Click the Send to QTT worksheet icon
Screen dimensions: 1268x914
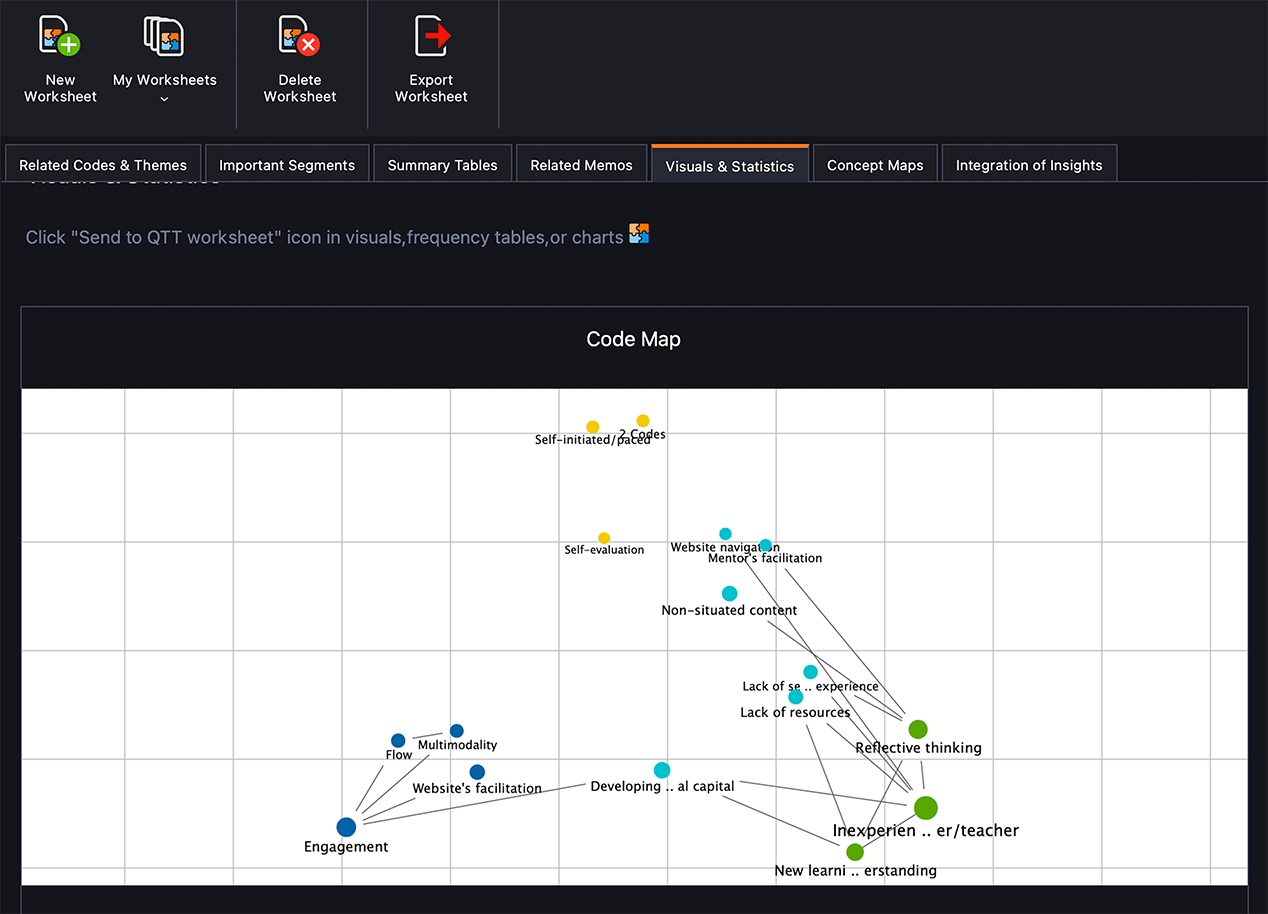click(639, 235)
